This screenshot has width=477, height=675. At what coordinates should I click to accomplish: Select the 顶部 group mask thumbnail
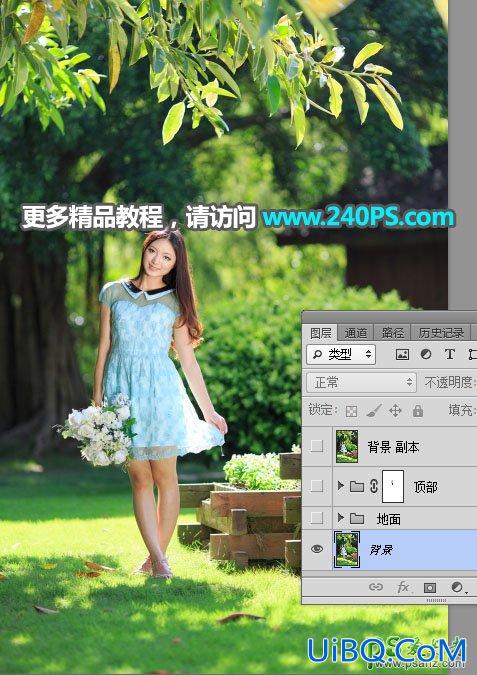393,486
